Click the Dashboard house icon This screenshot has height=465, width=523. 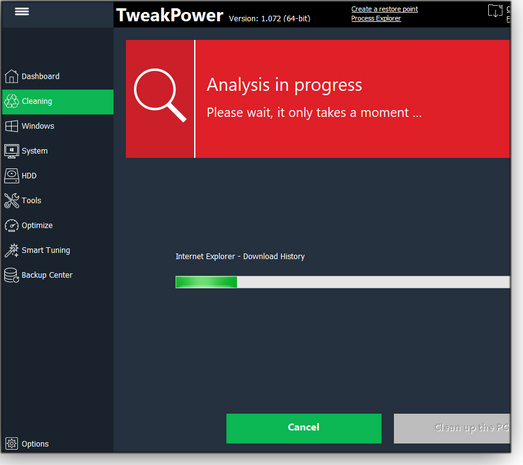click(x=11, y=76)
